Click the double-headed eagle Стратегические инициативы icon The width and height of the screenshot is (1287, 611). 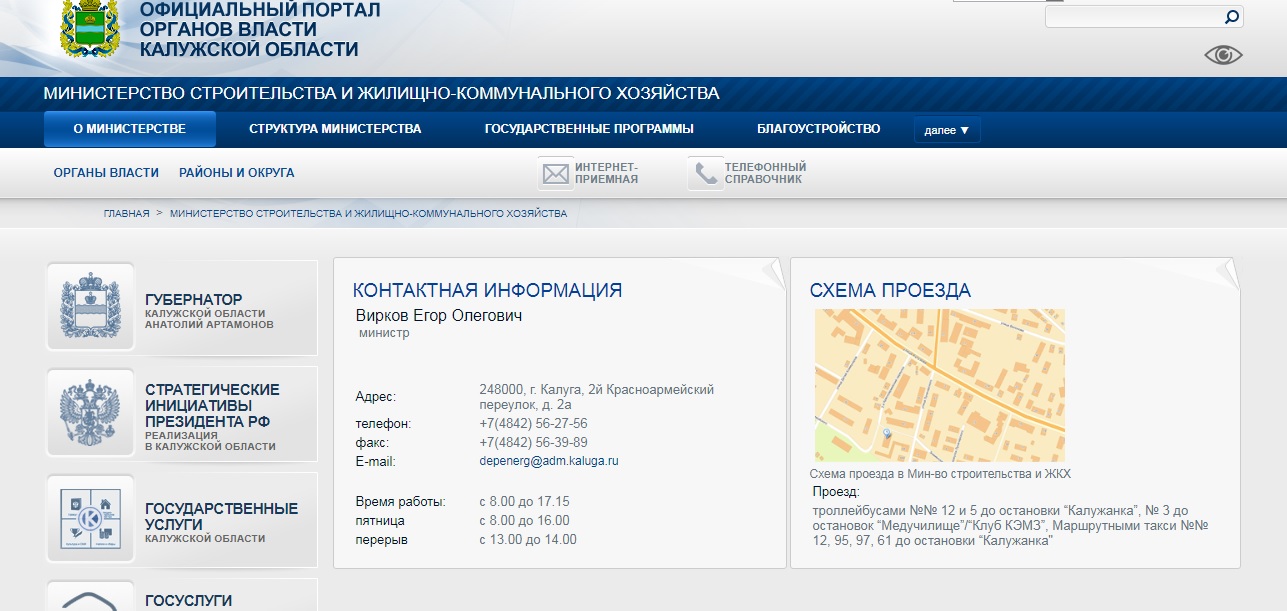(90, 412)
